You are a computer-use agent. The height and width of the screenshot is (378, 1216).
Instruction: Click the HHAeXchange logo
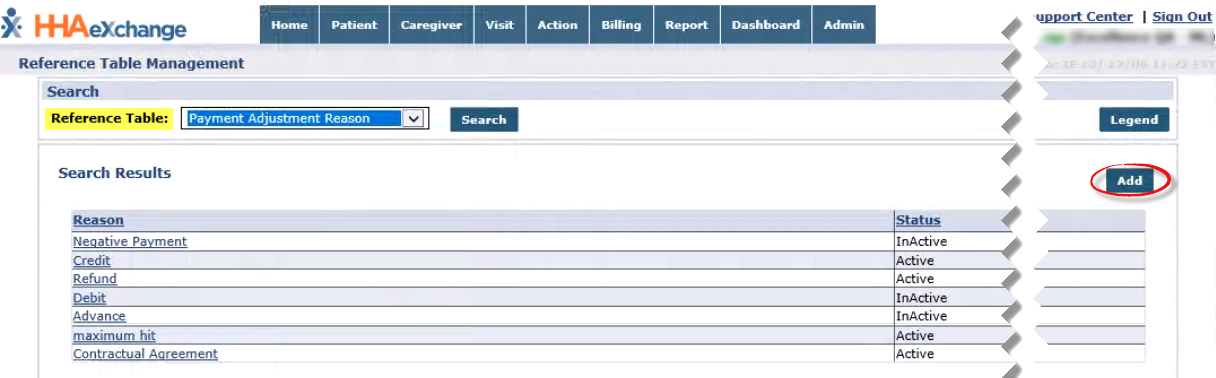[94, 24]
